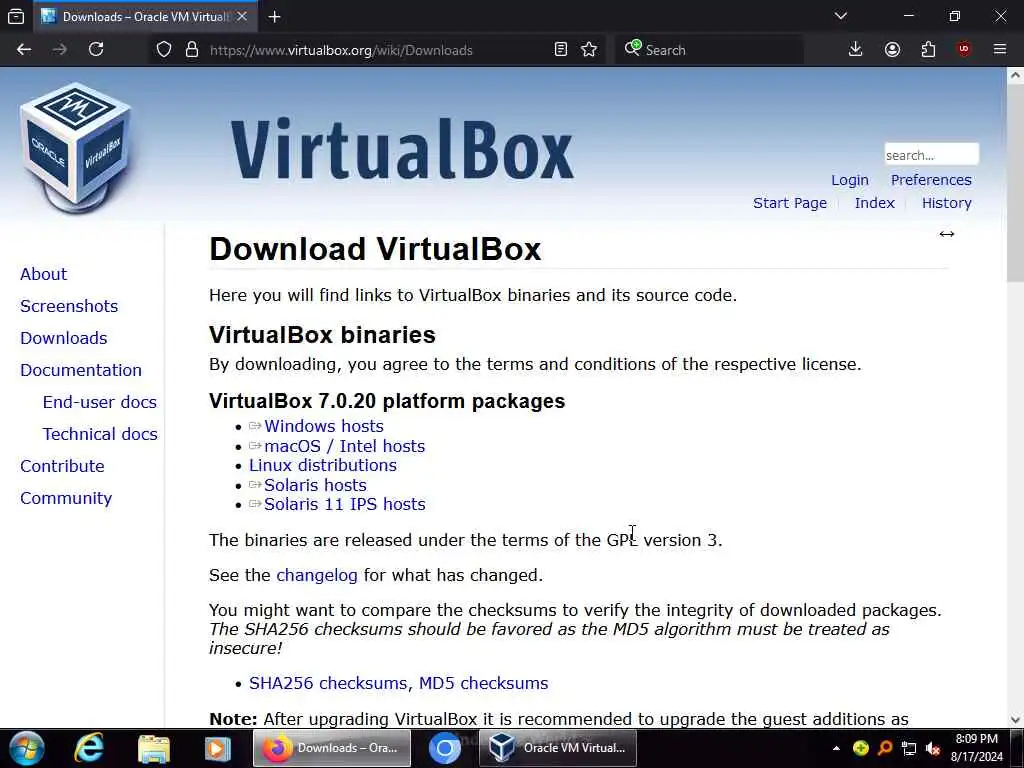Image resolution: width=1024 pixels, height=768 pixels.
Task: Go to Start Page link
Action: [x=790, y=203]
